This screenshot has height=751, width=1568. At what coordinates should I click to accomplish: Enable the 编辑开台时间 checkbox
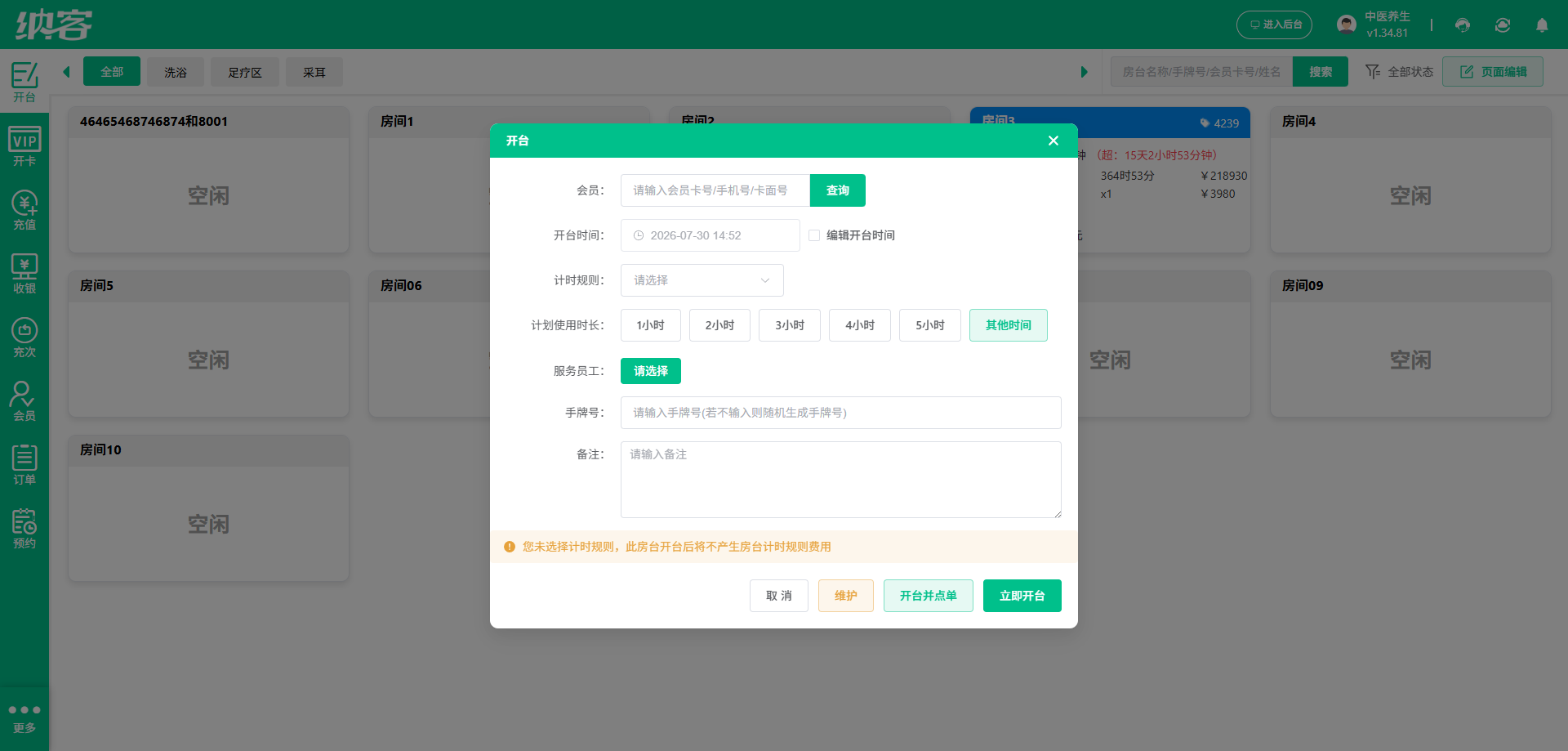814,235
